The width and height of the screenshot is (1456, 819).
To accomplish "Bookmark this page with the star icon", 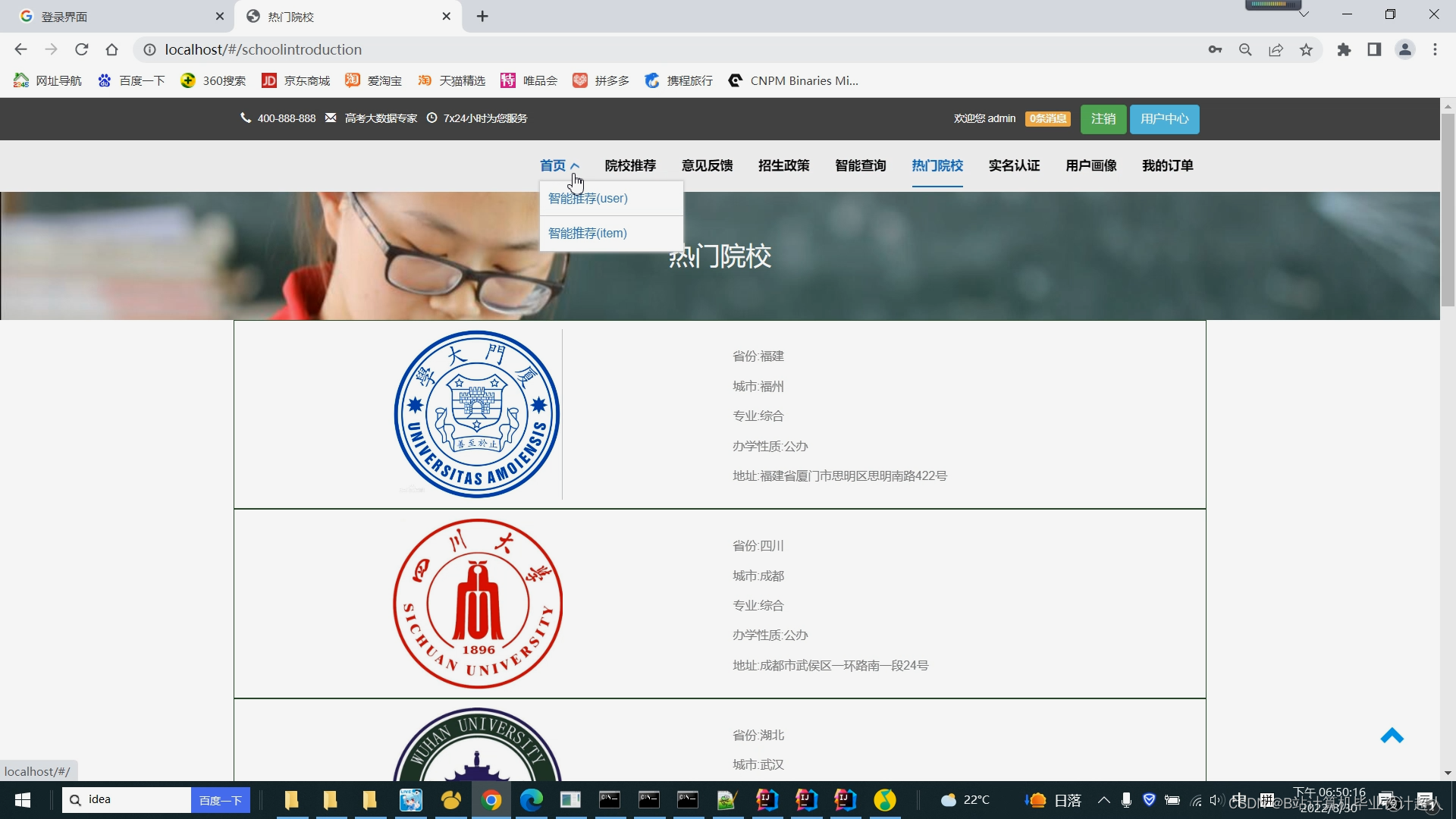I will 1306,49.
